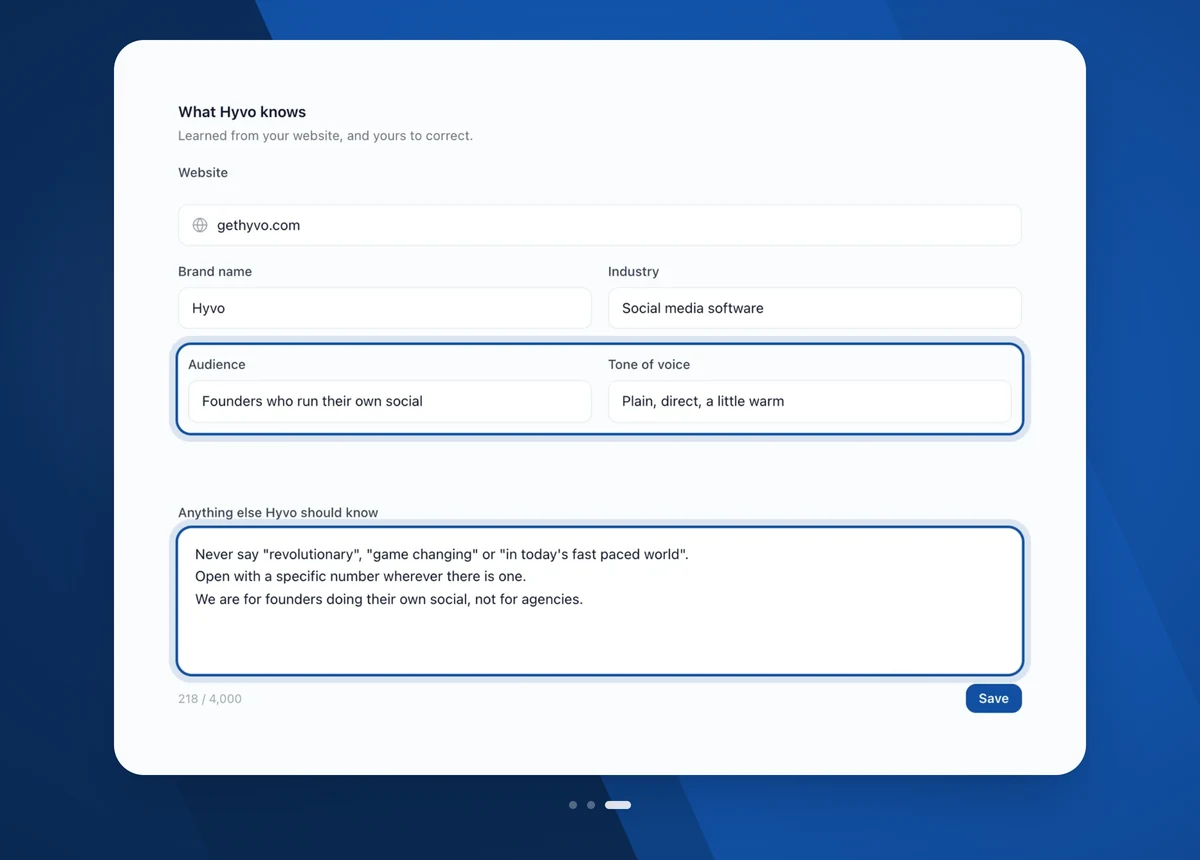Focus the Audience input field
Screen dimensions: 1200x860
pos(390,401)
